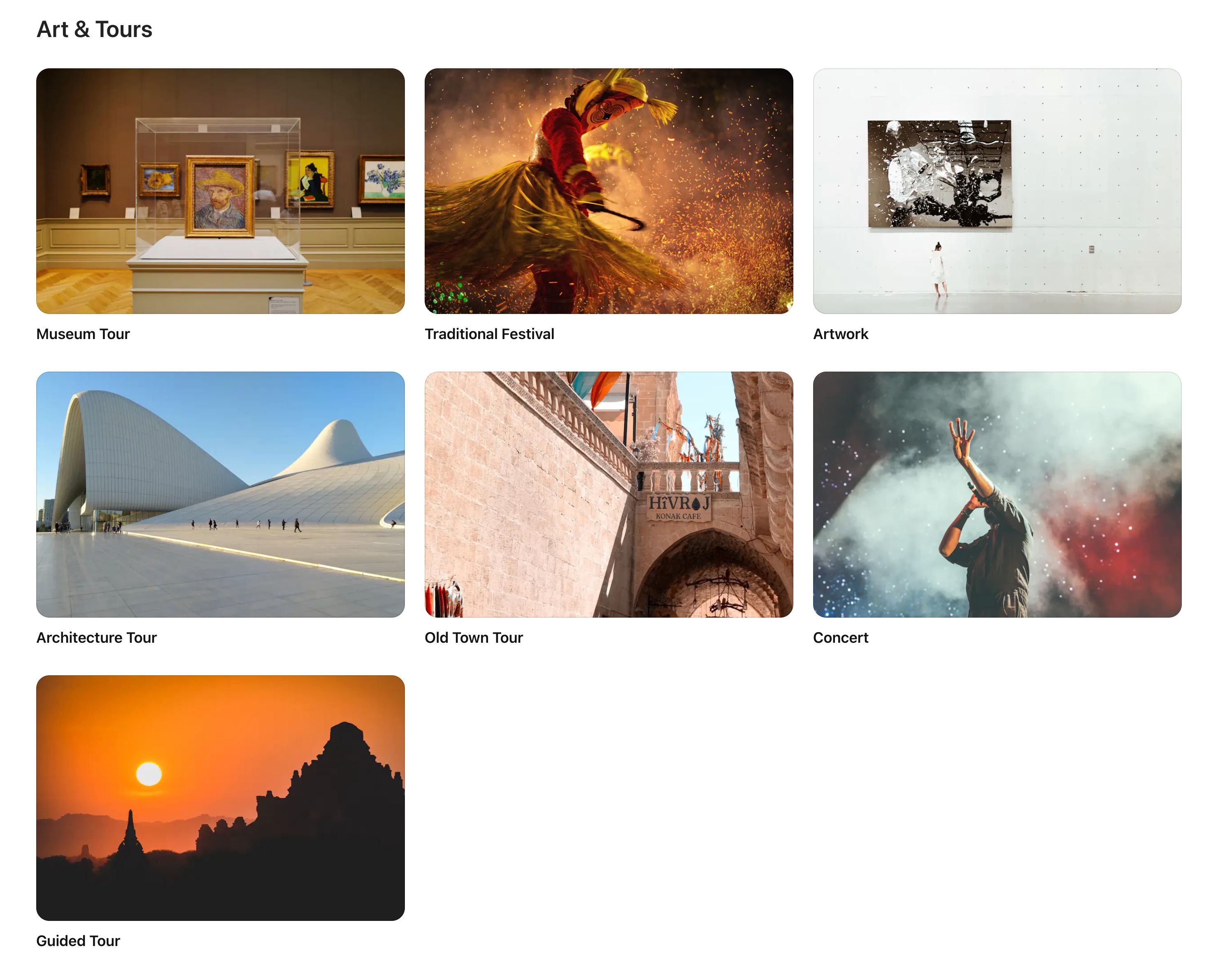Screen dimensions: 1232x967
Task: Click the Concert caption label
Action: point(840,637)
